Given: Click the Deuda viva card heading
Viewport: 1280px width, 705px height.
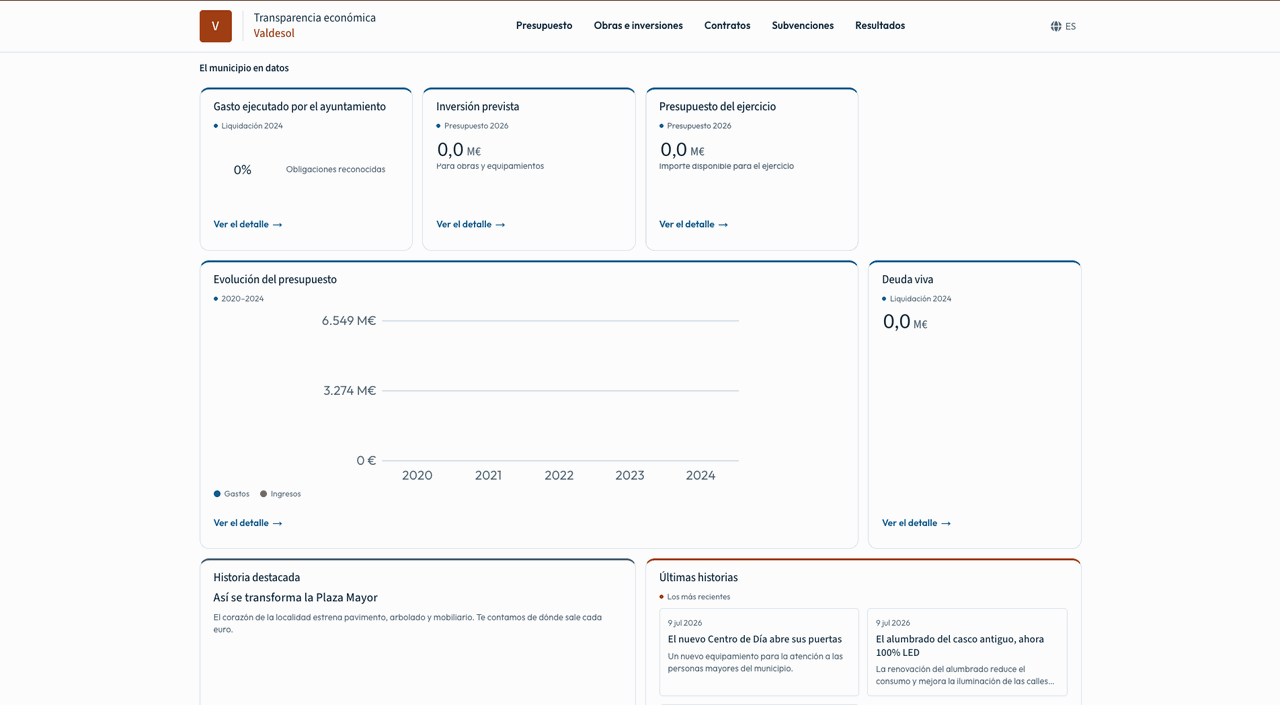Looking at the screenshot, I should click(908, 280).
